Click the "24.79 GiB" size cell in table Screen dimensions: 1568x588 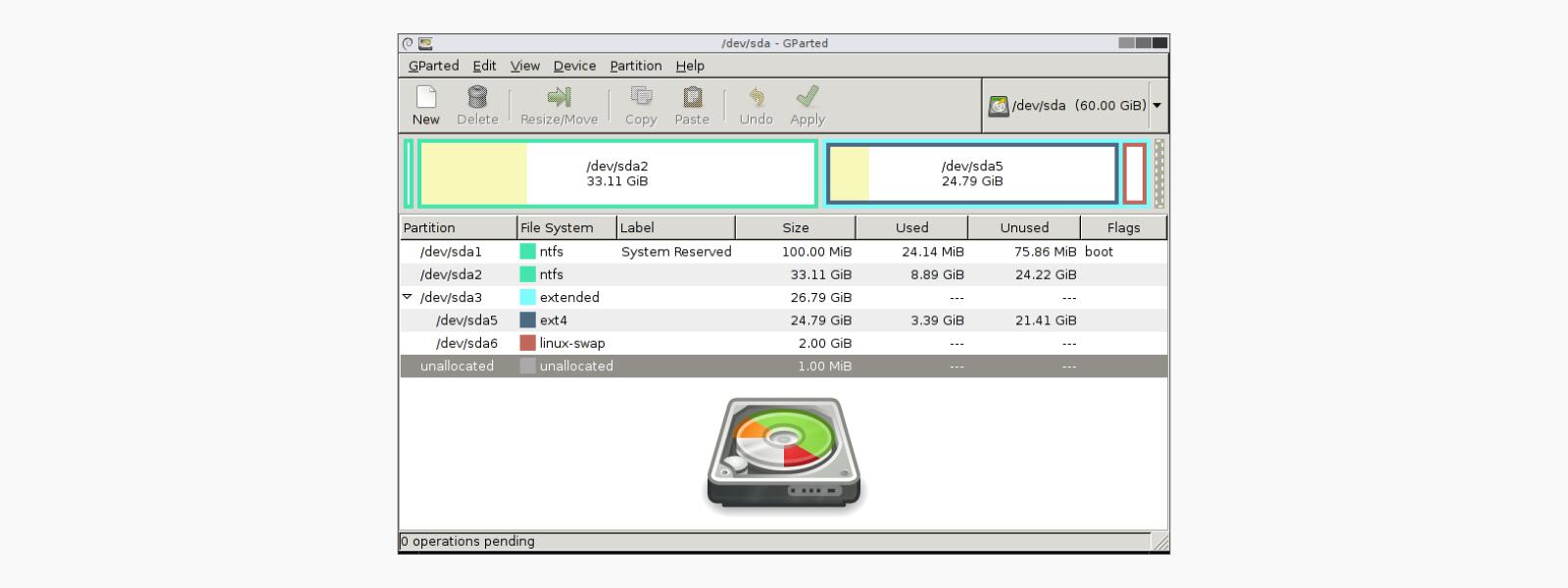[820, 320]
